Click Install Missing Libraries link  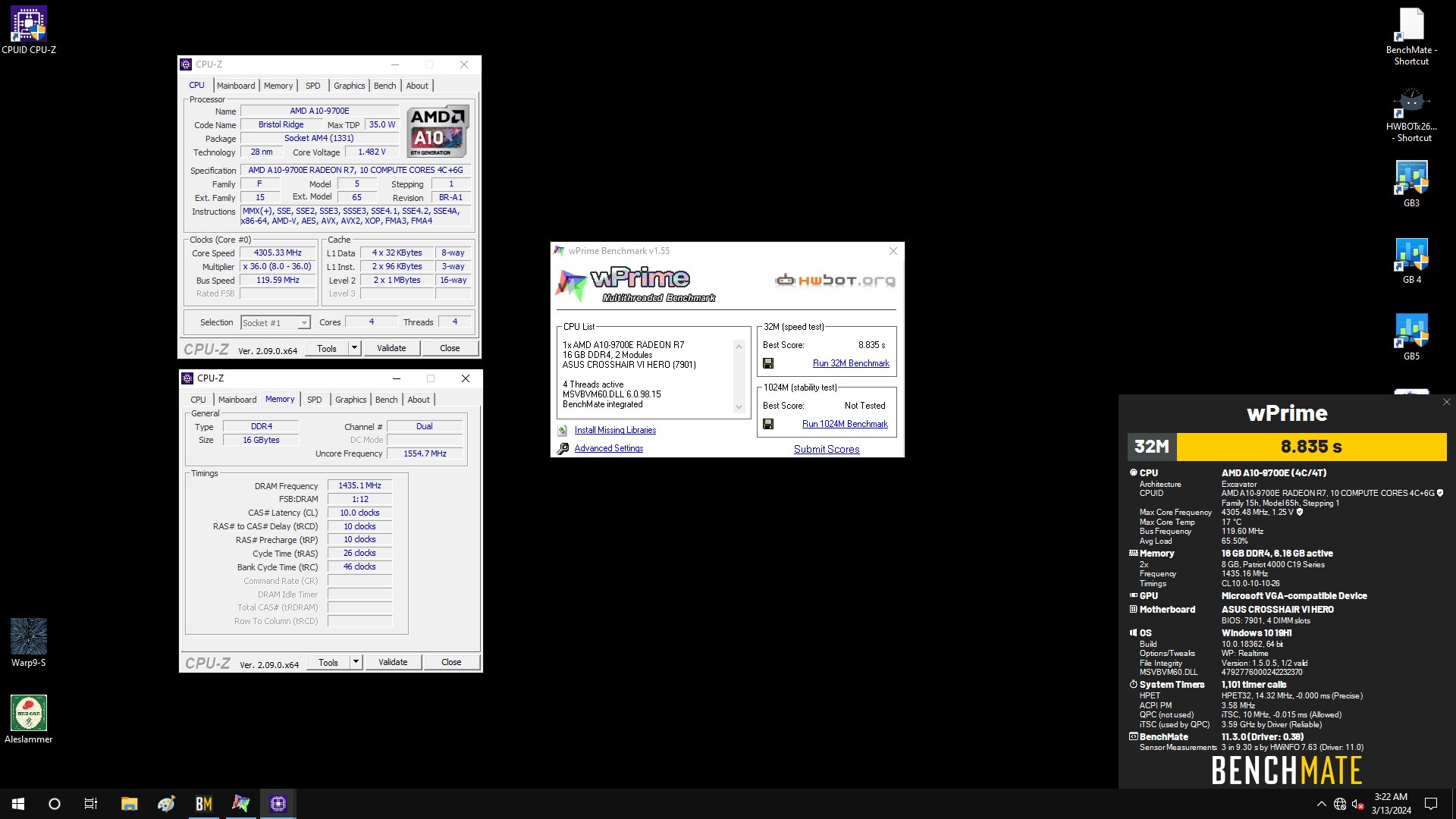615,430
